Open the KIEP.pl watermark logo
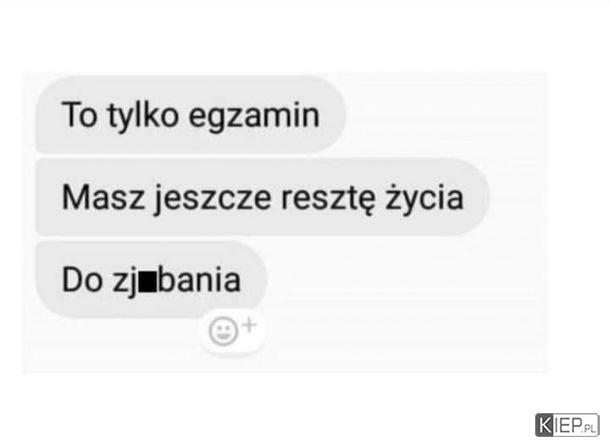This screenshot has width=610, height=447. (567, 425)
